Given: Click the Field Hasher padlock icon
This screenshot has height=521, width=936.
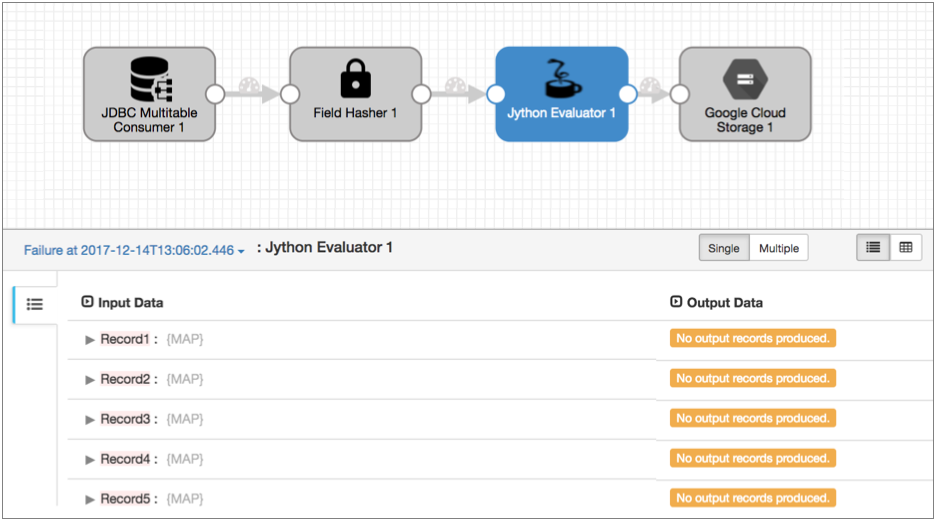Looking at the screenshot, I should coord(355,78).
